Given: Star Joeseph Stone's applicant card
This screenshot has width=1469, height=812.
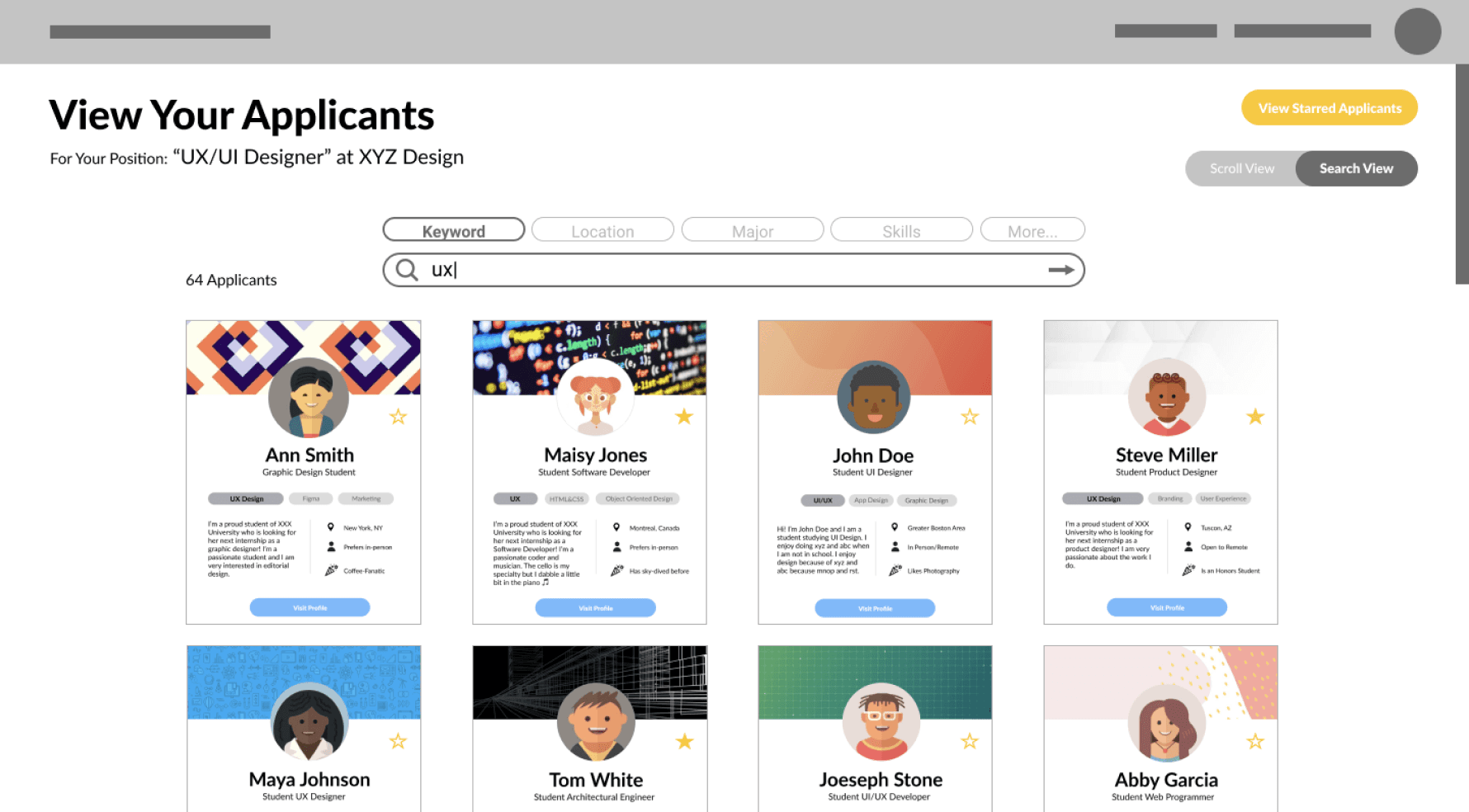Looking at the screenshot, I should [970, 741].
